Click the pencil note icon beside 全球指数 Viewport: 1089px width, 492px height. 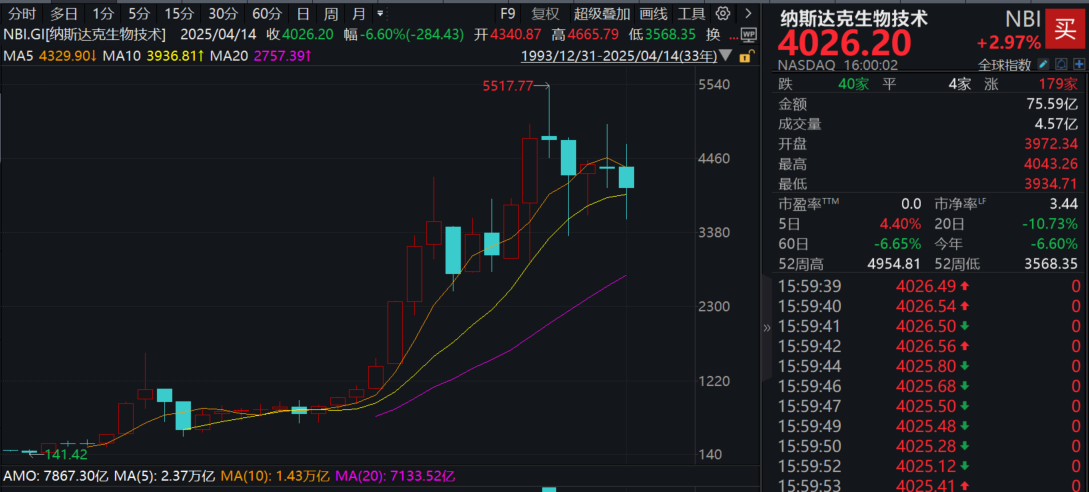pos(1044,64)
